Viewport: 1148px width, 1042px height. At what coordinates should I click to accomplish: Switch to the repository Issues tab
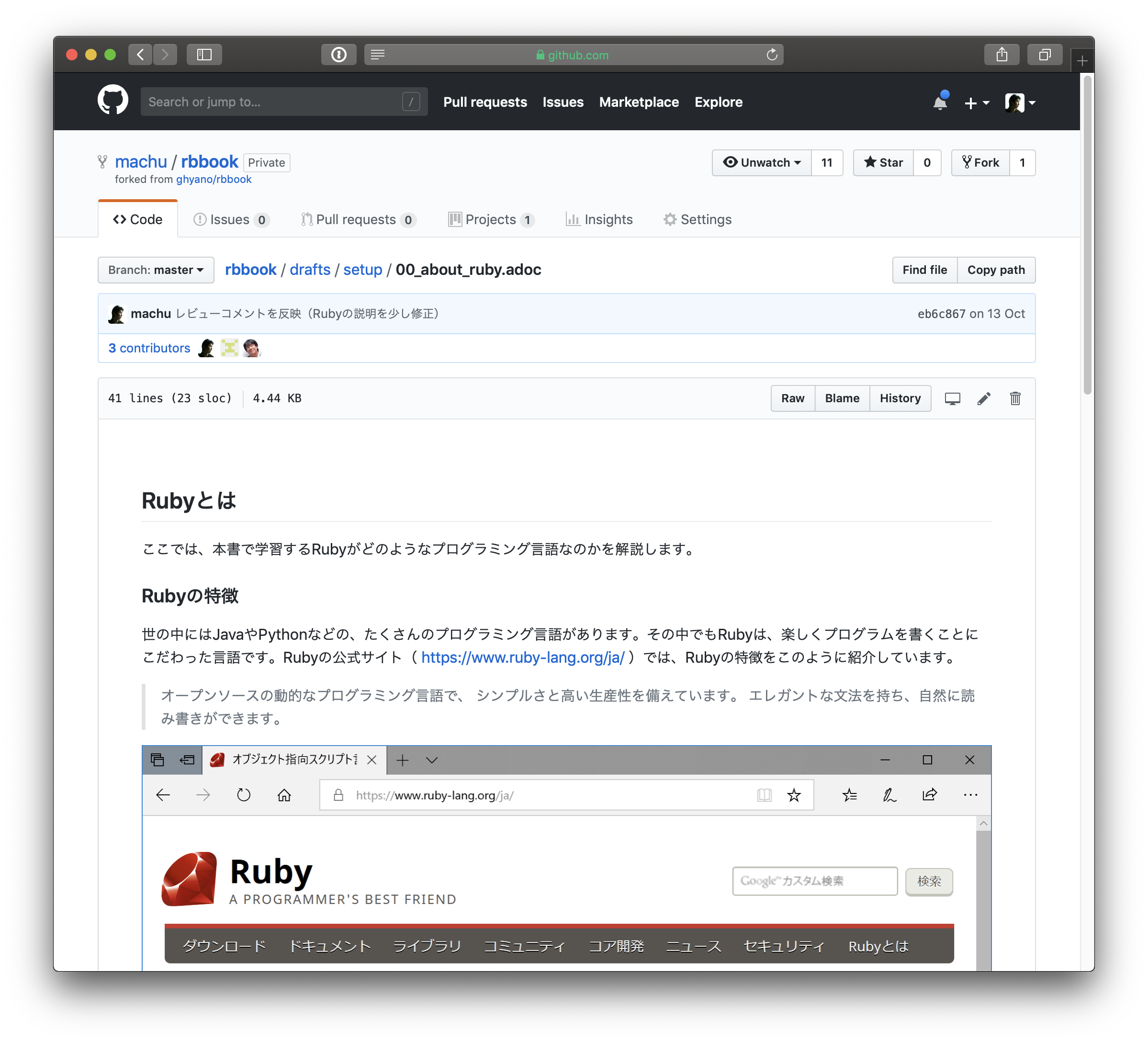click(231, 219)
